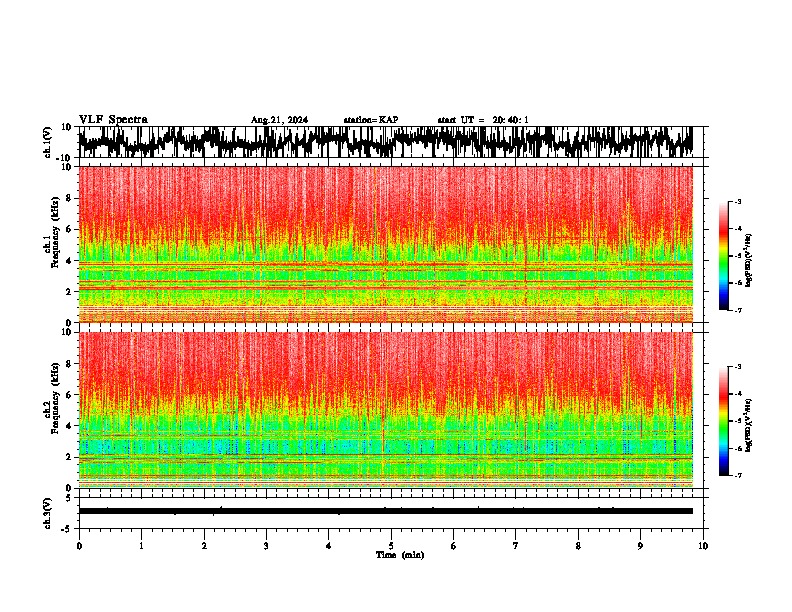
Task: Click the 'station=KAP' label
Action: coord(371,120)
